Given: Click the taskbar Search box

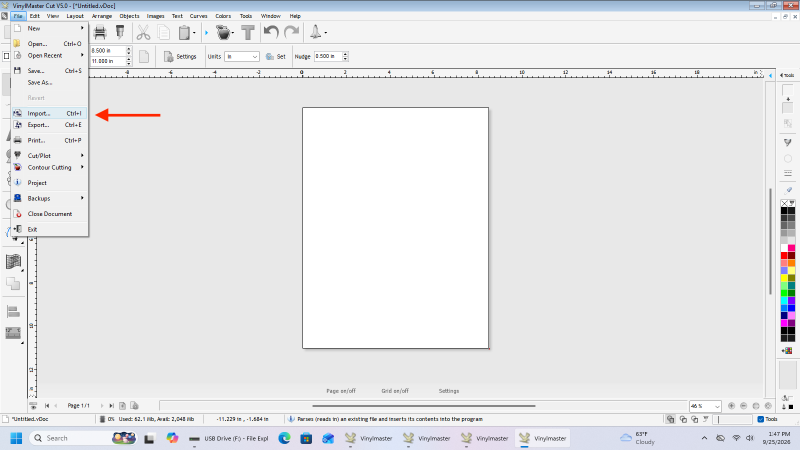Looking at the screenshot, I should [x=83, y=438].
